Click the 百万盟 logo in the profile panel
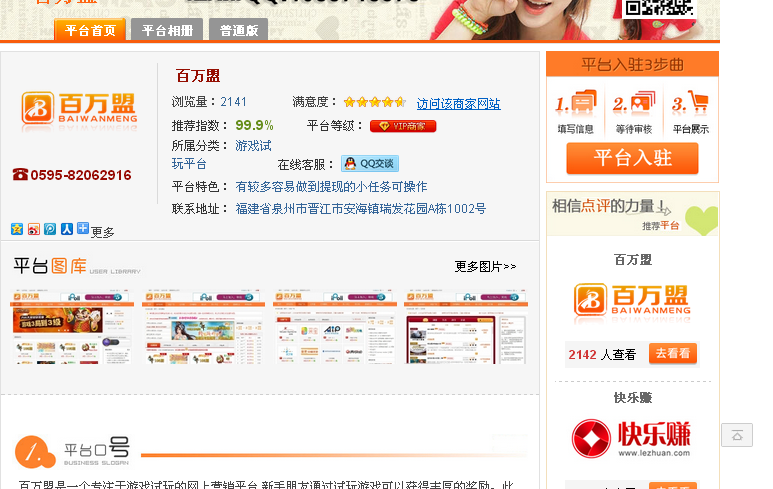This screenshot has height=489, width=773. (79, 110)
